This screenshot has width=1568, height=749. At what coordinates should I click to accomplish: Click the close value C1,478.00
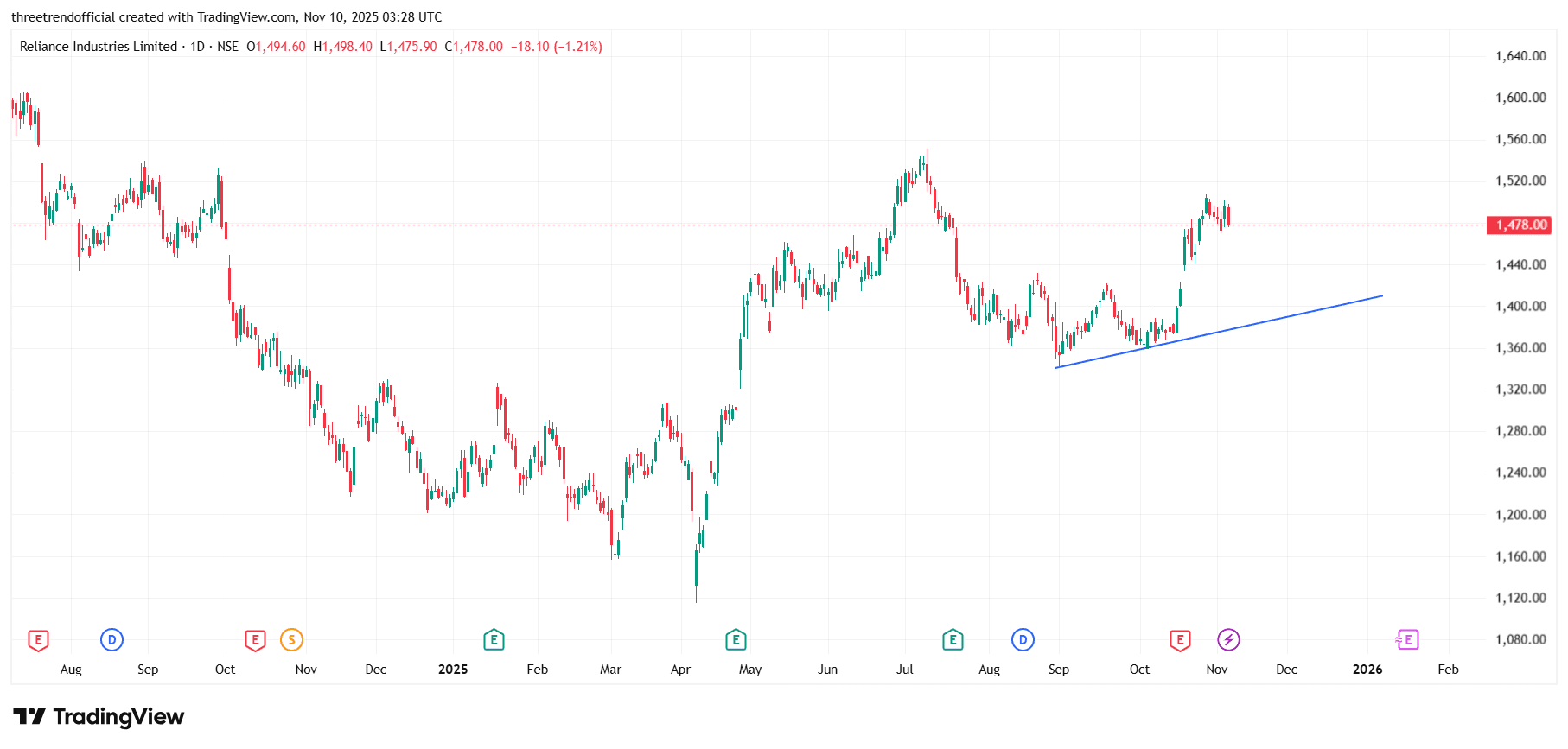[x=474, y=47]
